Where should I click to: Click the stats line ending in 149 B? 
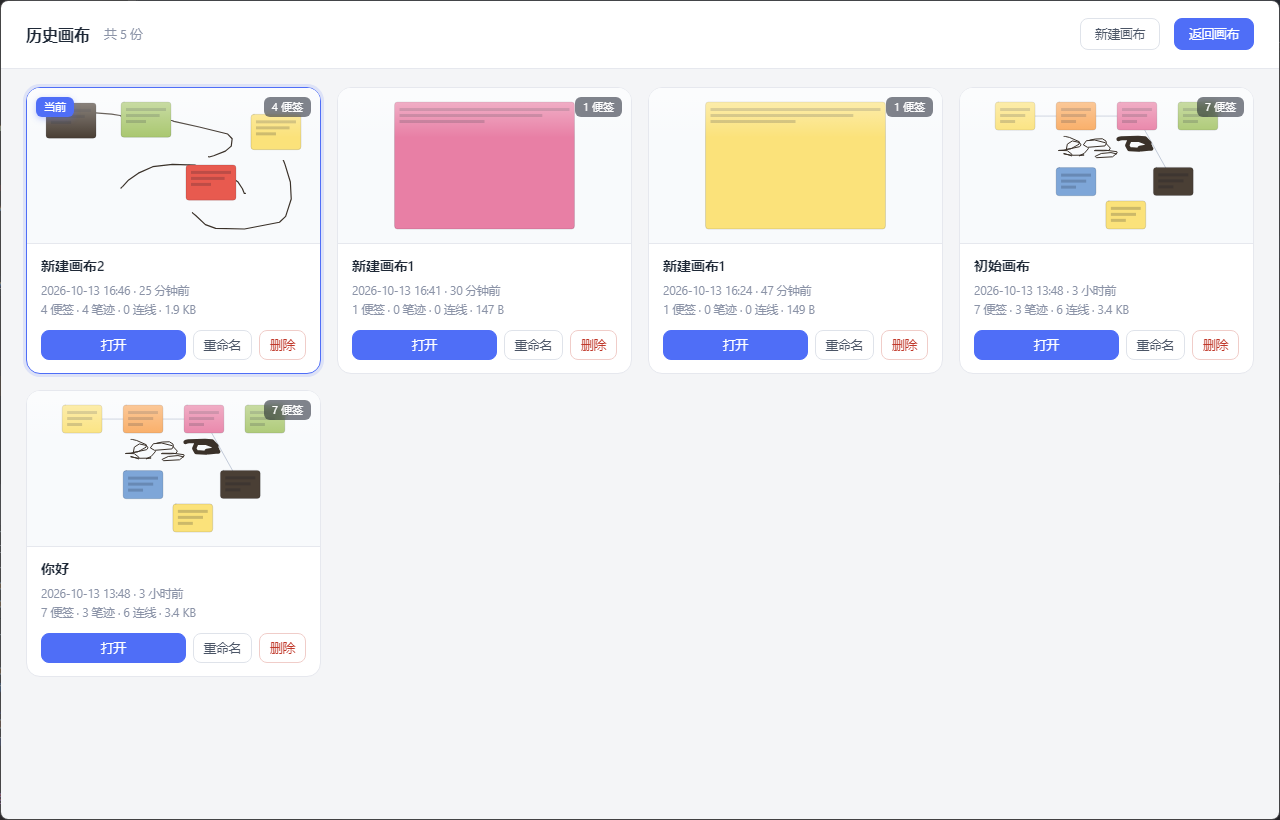(x=739, y=310)
